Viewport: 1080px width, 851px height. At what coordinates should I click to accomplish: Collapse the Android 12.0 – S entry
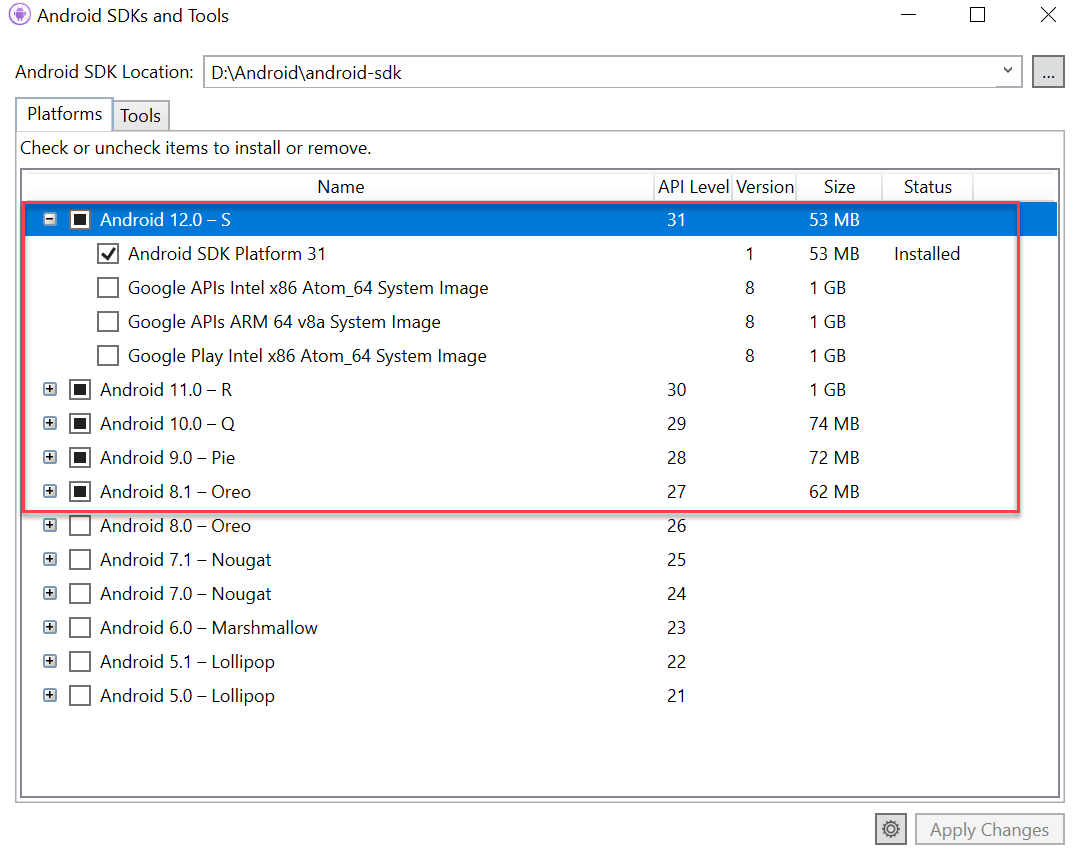(x=49, y=218)
